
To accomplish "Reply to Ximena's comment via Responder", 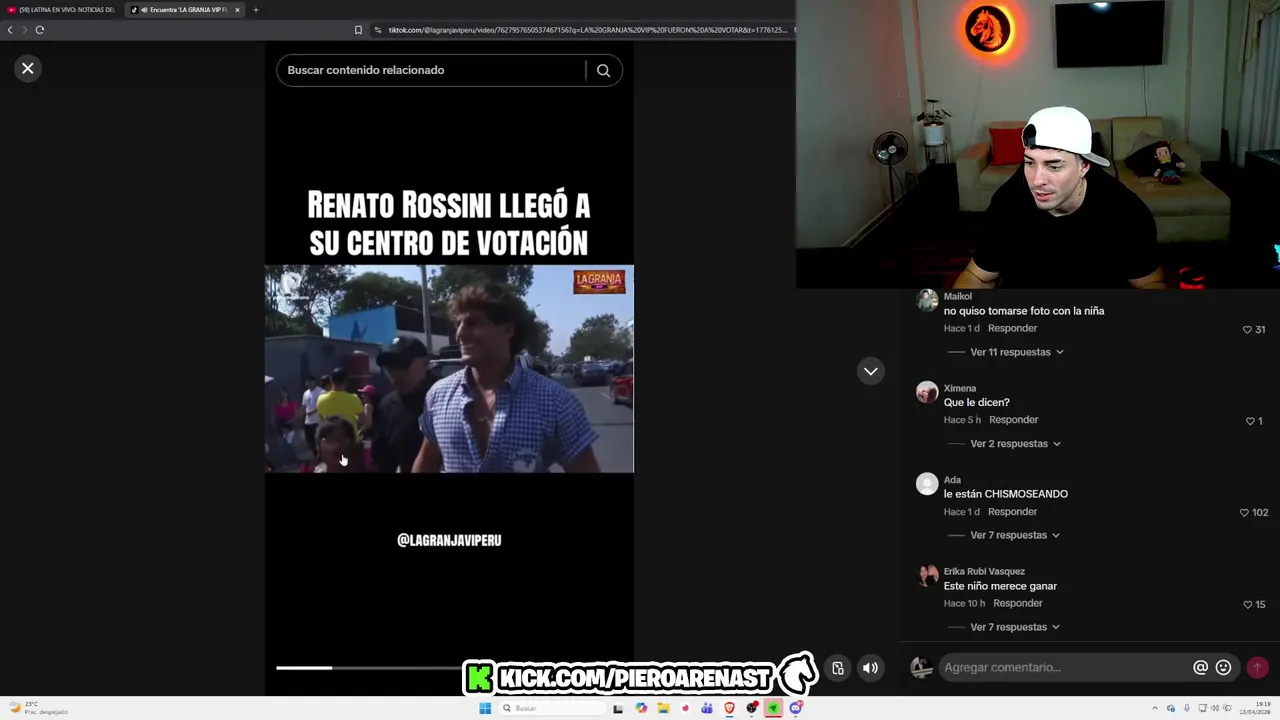I will pos(1014,420).
